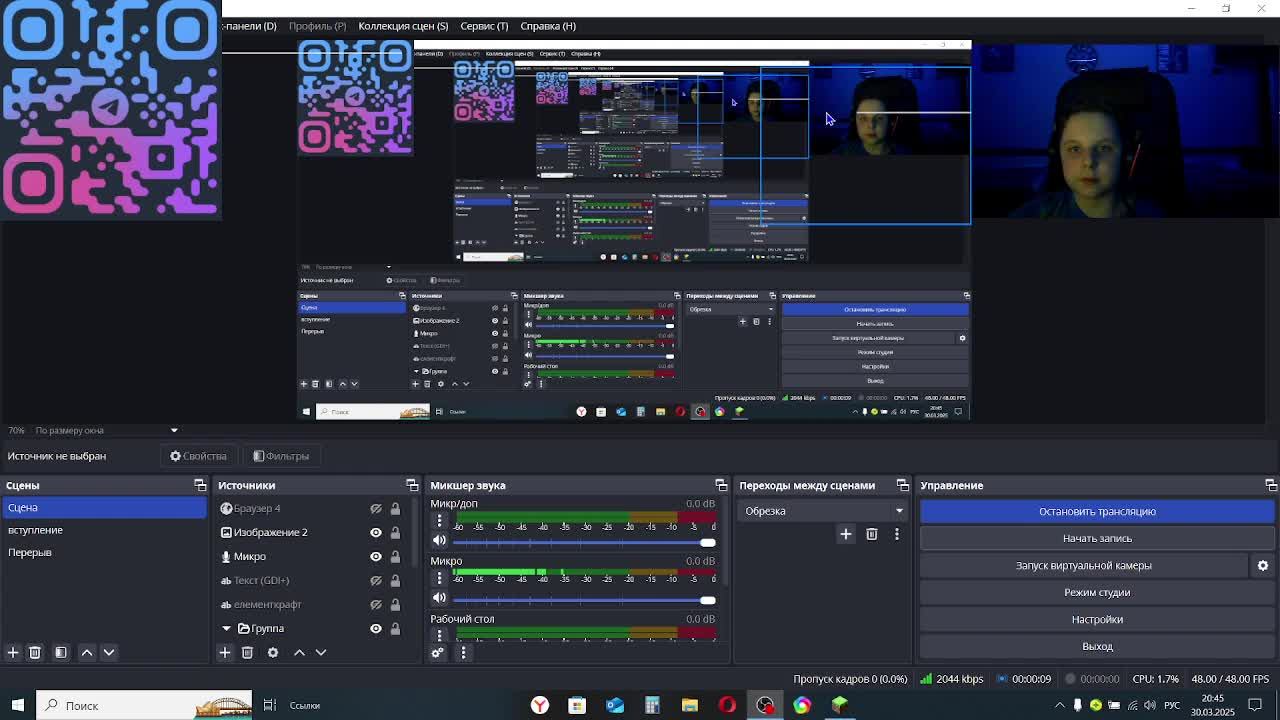The image size is (1280, 720).
Task: Open File Explorer from the taskbar
Action: tap(690, 705)
